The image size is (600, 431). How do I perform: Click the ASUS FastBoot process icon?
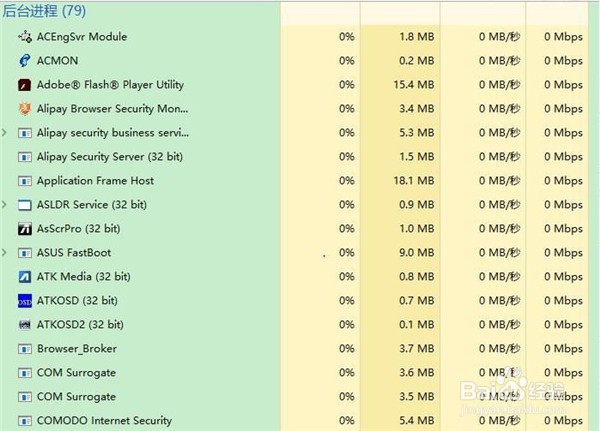click(25, 253)
